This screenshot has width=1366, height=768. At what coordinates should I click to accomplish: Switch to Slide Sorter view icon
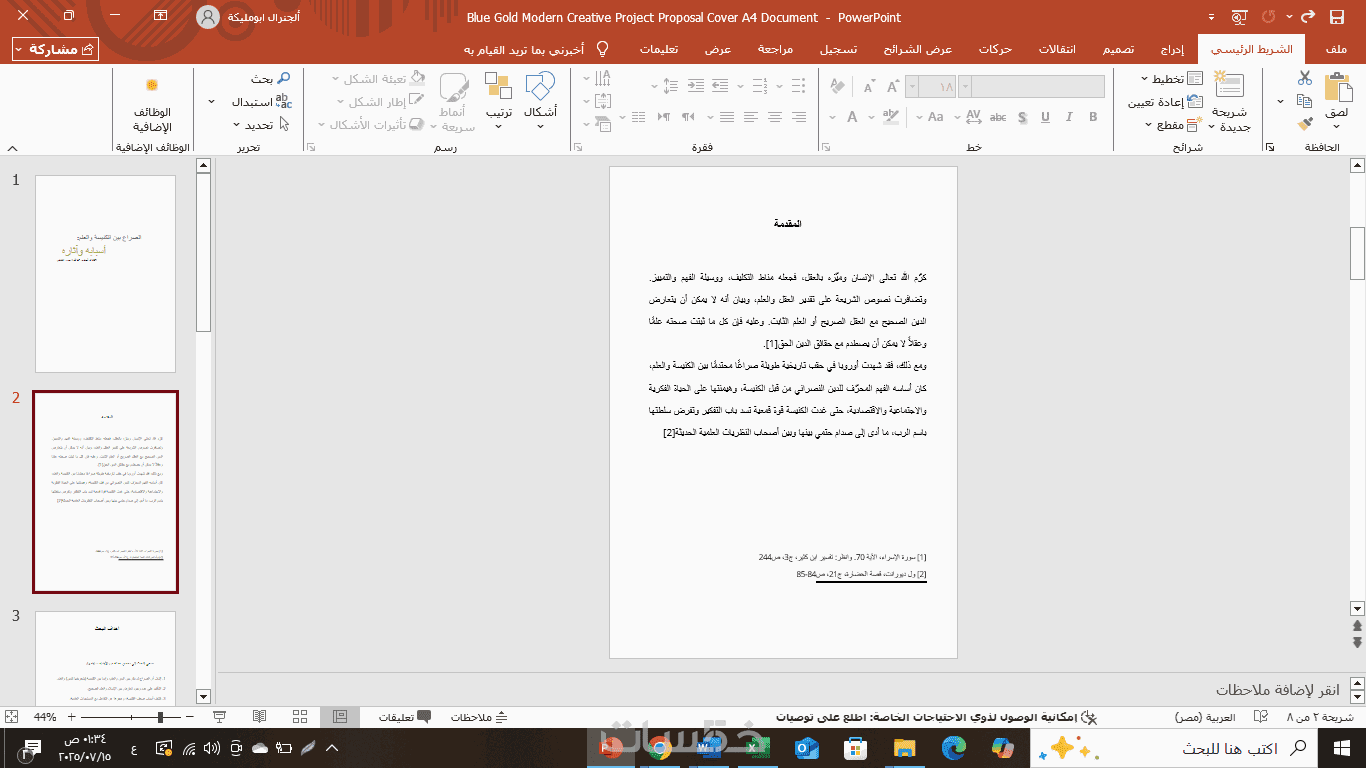300,717
